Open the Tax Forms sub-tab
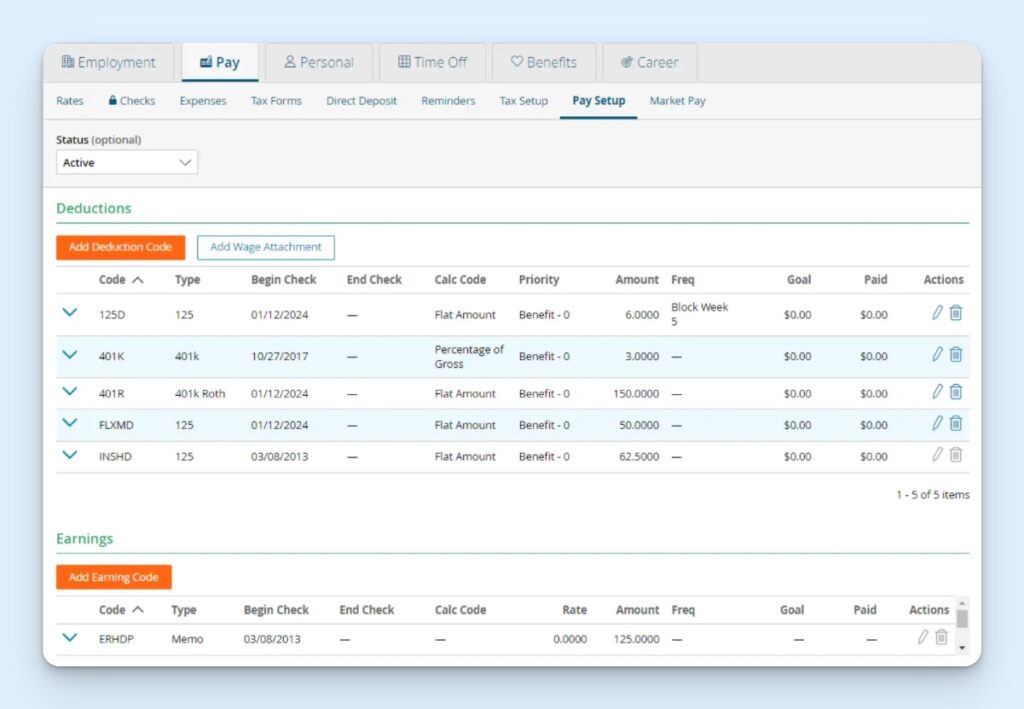This screenshot has width=1024, height=709. 276,101
